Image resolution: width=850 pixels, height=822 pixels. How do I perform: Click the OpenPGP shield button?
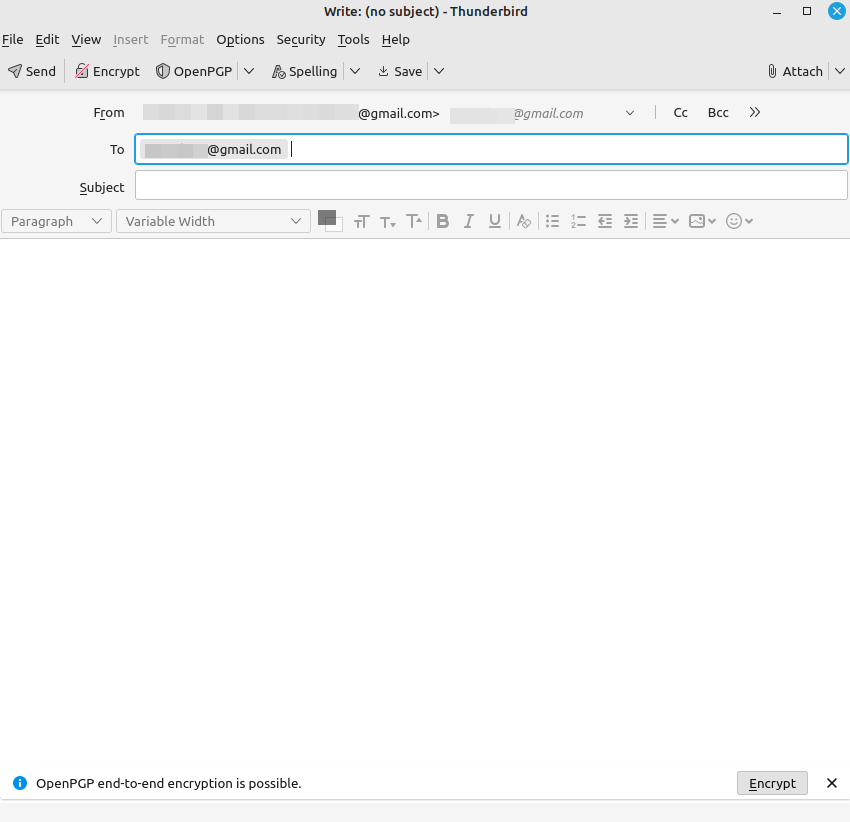click(194, 71)
